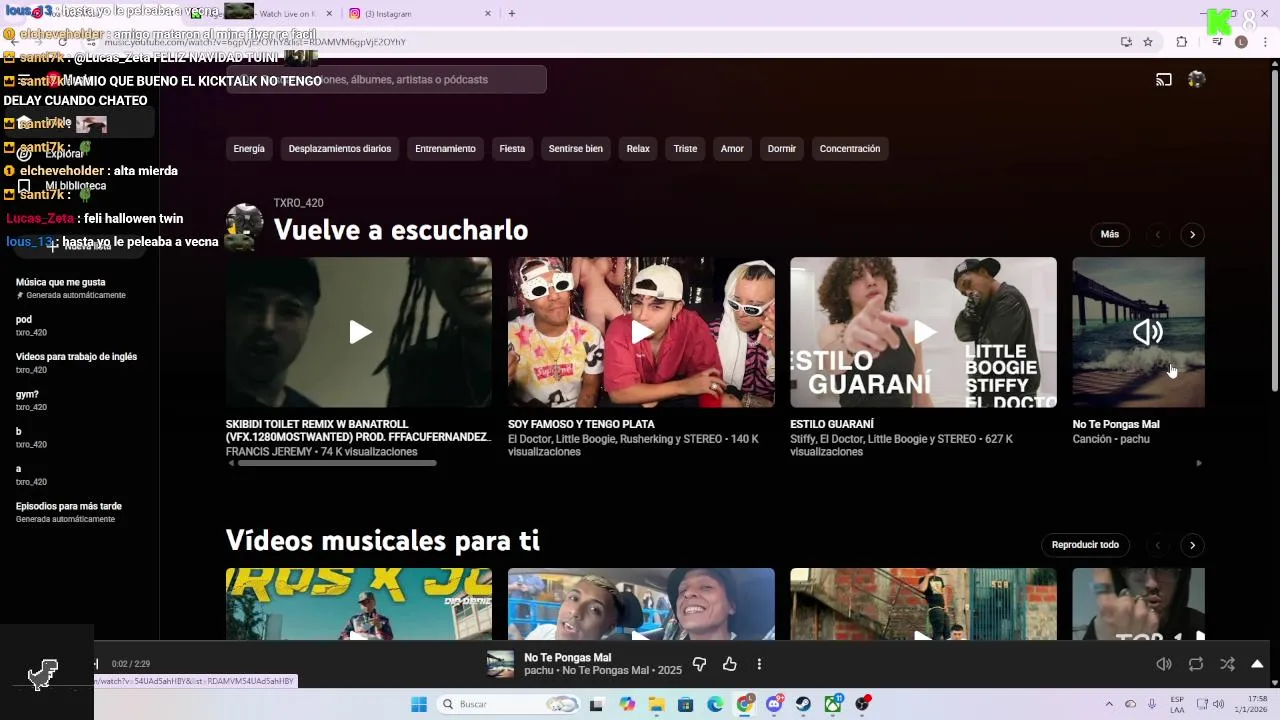This screenshot has width=1280, height=720.
Task: Open a new browser tab
Action: [512, 14]
